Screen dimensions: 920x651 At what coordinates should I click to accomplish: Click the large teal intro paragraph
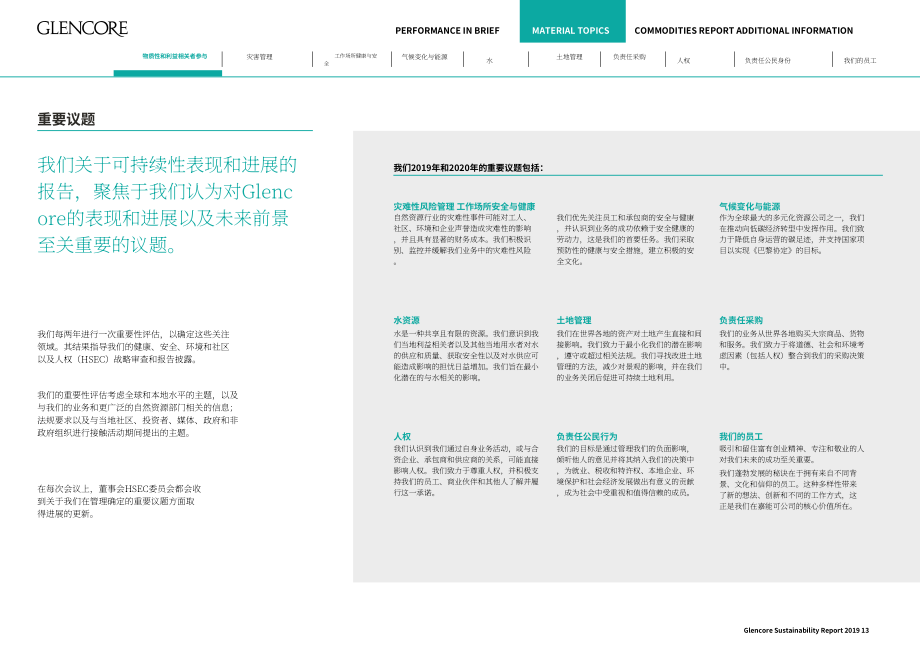coord(167,205)
